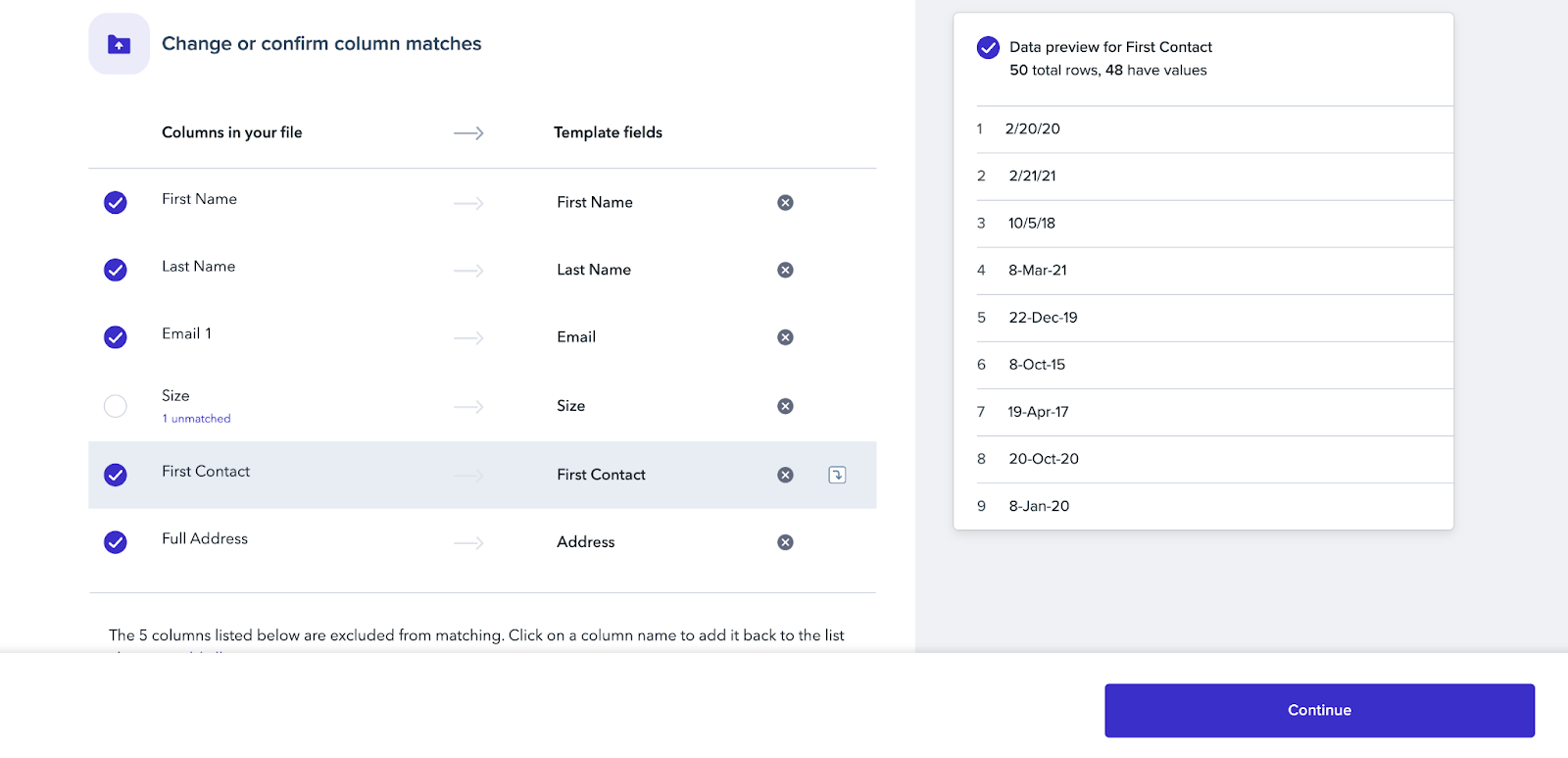The height and width of the screenshot is (758, 1568).
Task: Open the Address template field selector
Action: [585, 541]
